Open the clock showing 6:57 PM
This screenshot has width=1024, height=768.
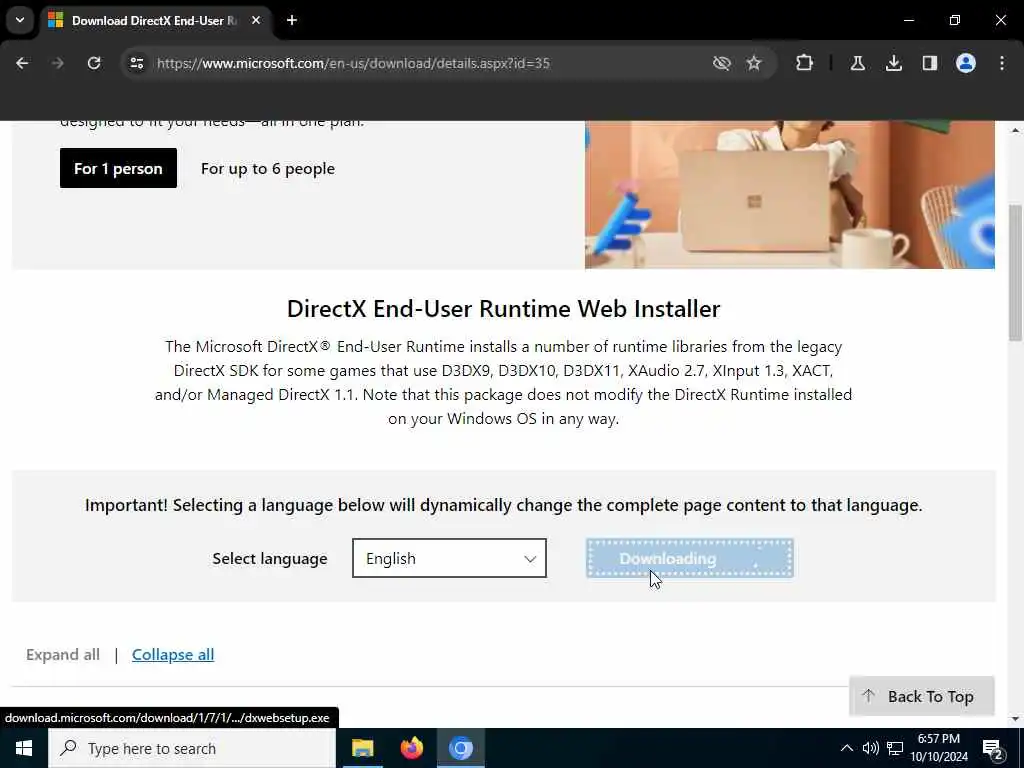coord(939,748)
